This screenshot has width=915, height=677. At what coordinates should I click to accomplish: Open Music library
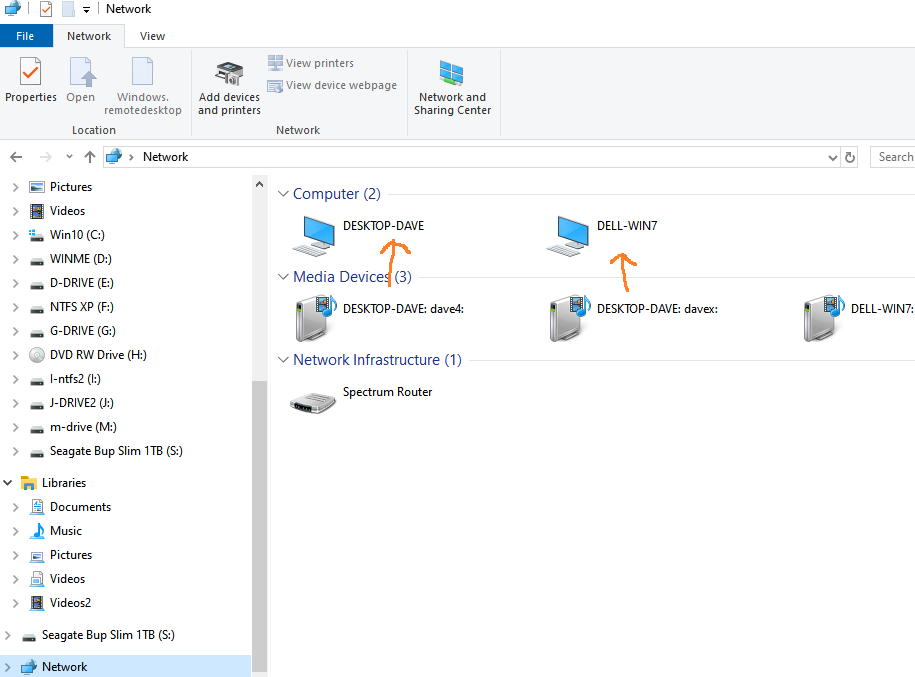point(66,531)
